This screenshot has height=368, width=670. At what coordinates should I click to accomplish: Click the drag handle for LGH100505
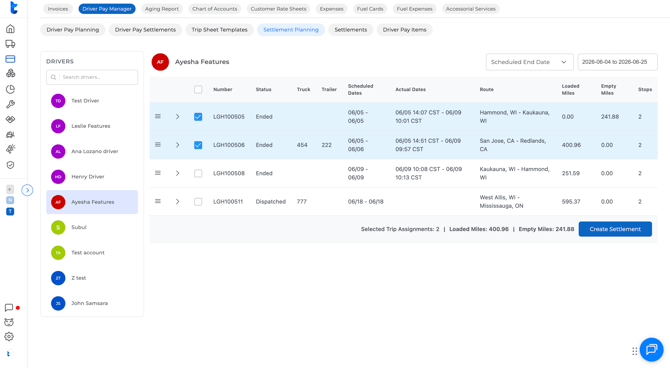[158, 116]
